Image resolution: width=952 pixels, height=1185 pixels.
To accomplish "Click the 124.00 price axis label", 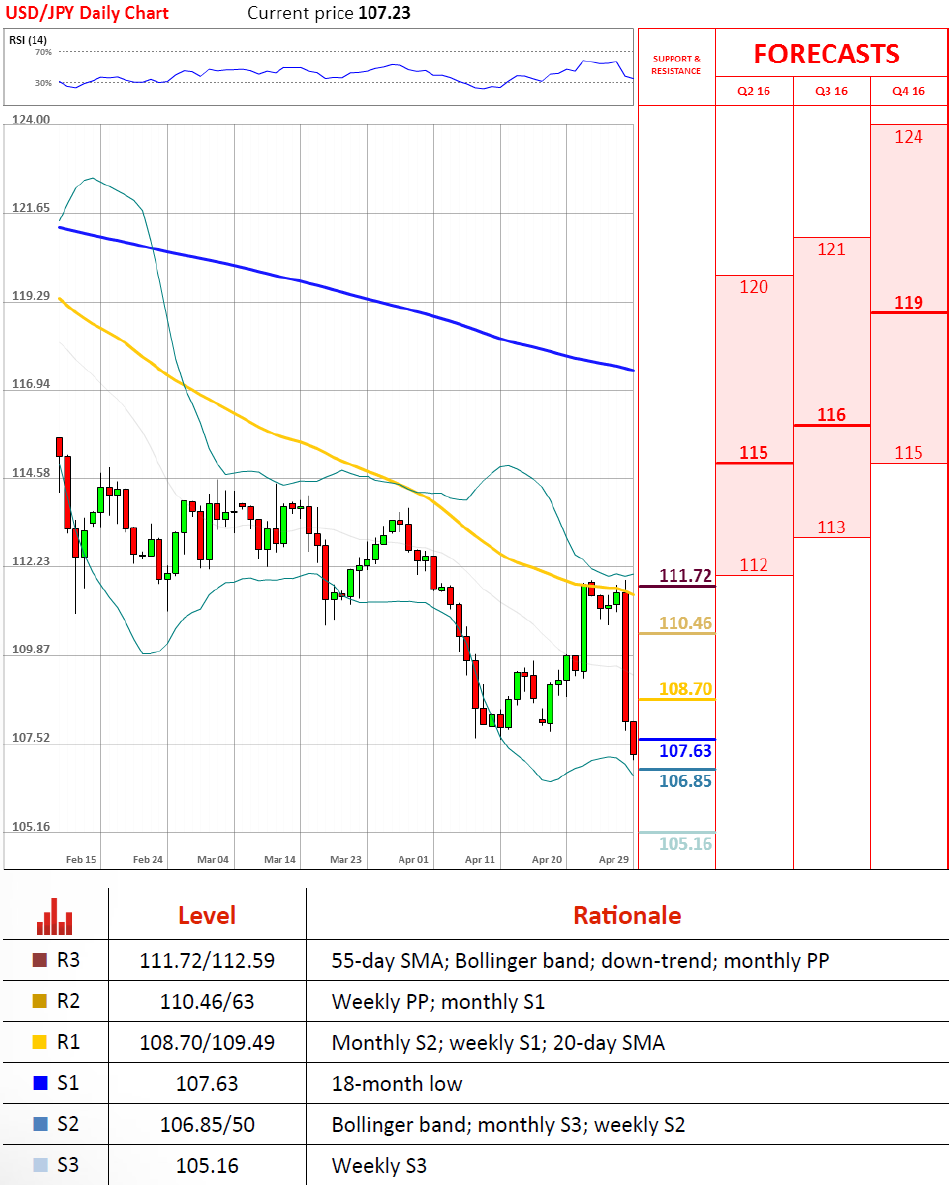I will pyautogui.click(x=31, y=119).
